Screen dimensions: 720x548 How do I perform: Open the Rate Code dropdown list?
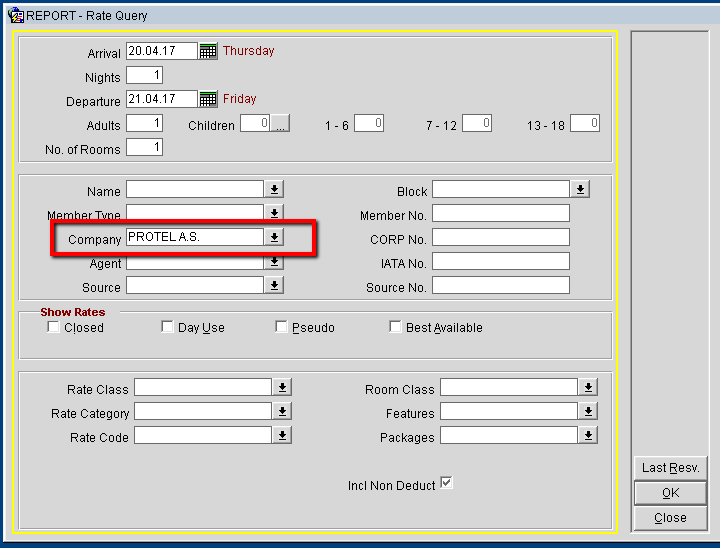click(282, 435)
